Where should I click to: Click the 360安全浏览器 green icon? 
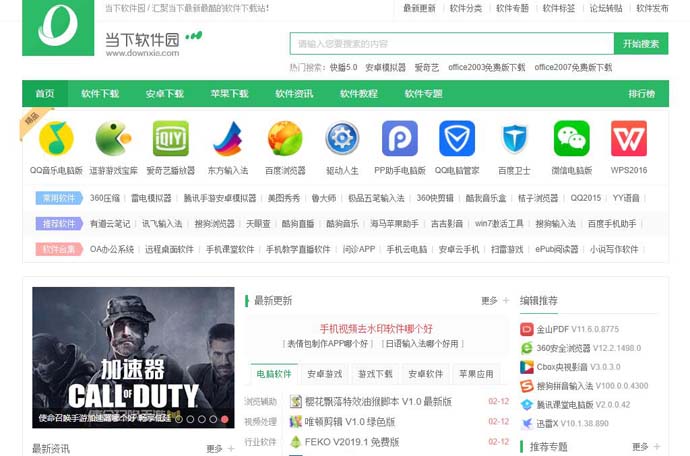coord(526,348)
